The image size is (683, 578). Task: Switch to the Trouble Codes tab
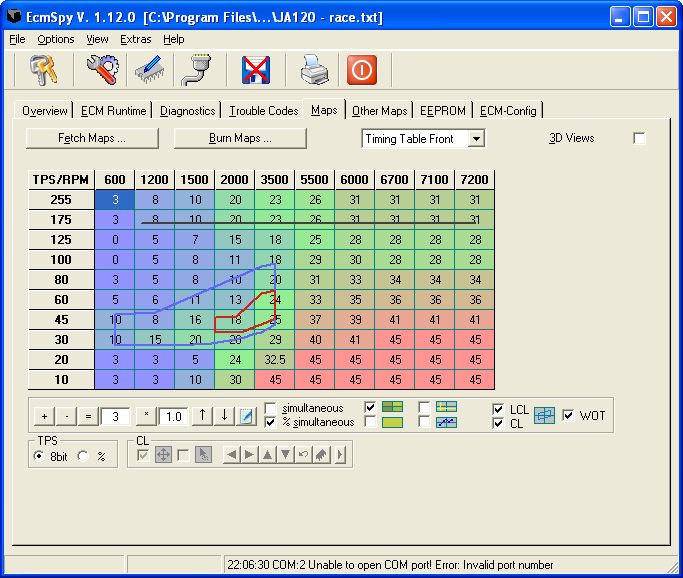tap(264, 111)
